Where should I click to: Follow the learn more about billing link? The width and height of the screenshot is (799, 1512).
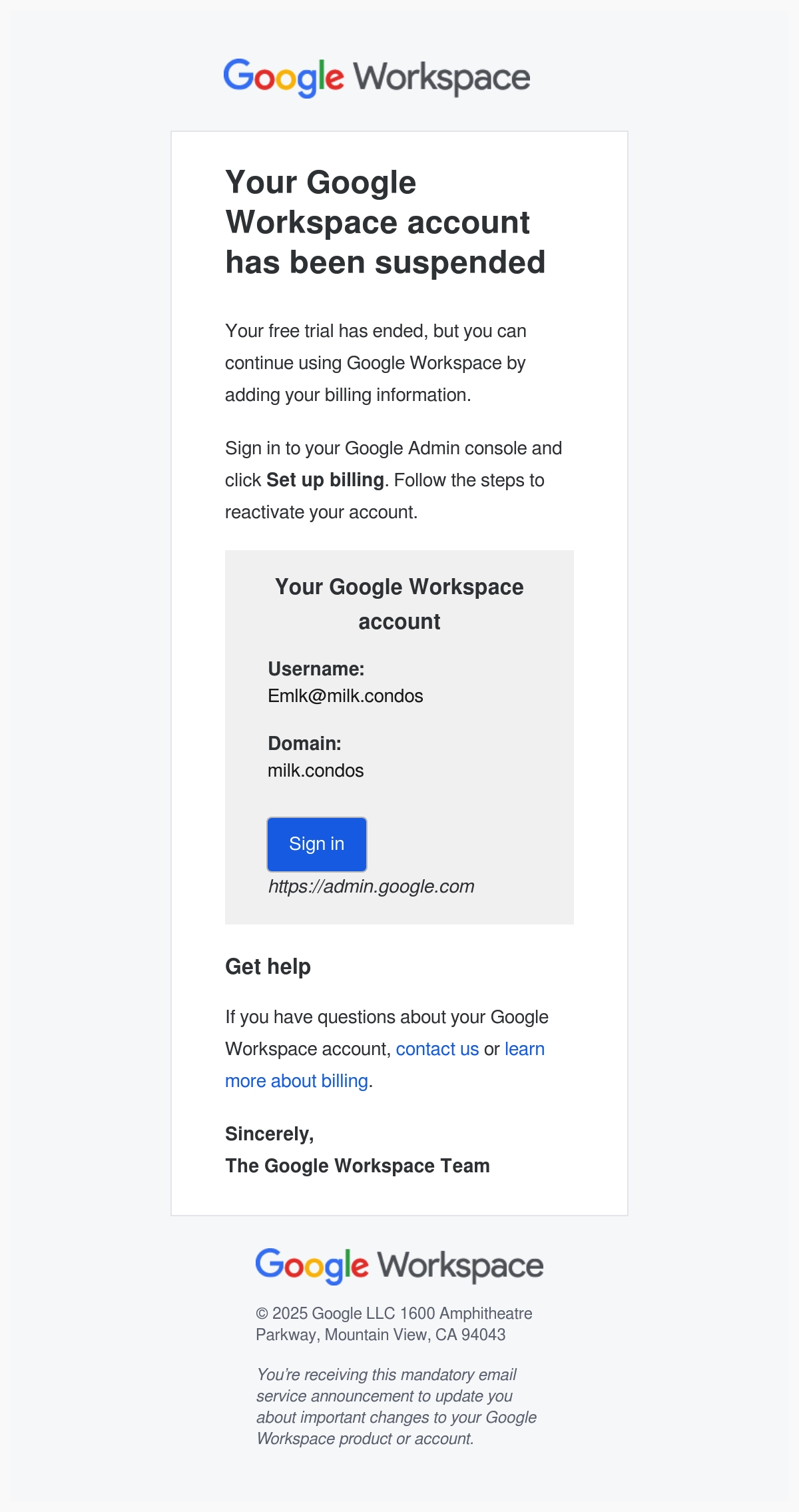tap(385, 1065)
